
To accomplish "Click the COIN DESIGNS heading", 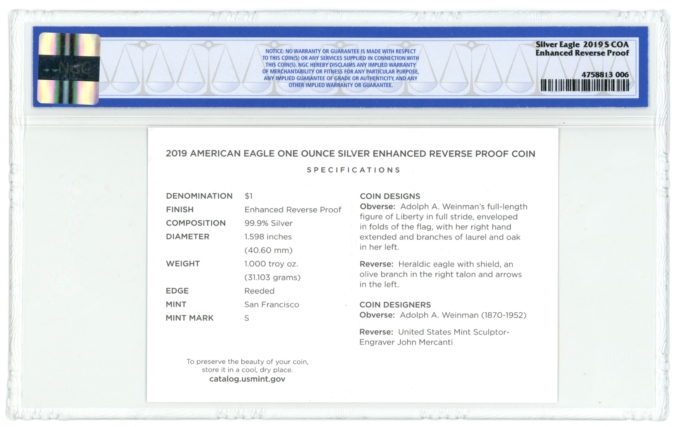I will coord(390,196).
